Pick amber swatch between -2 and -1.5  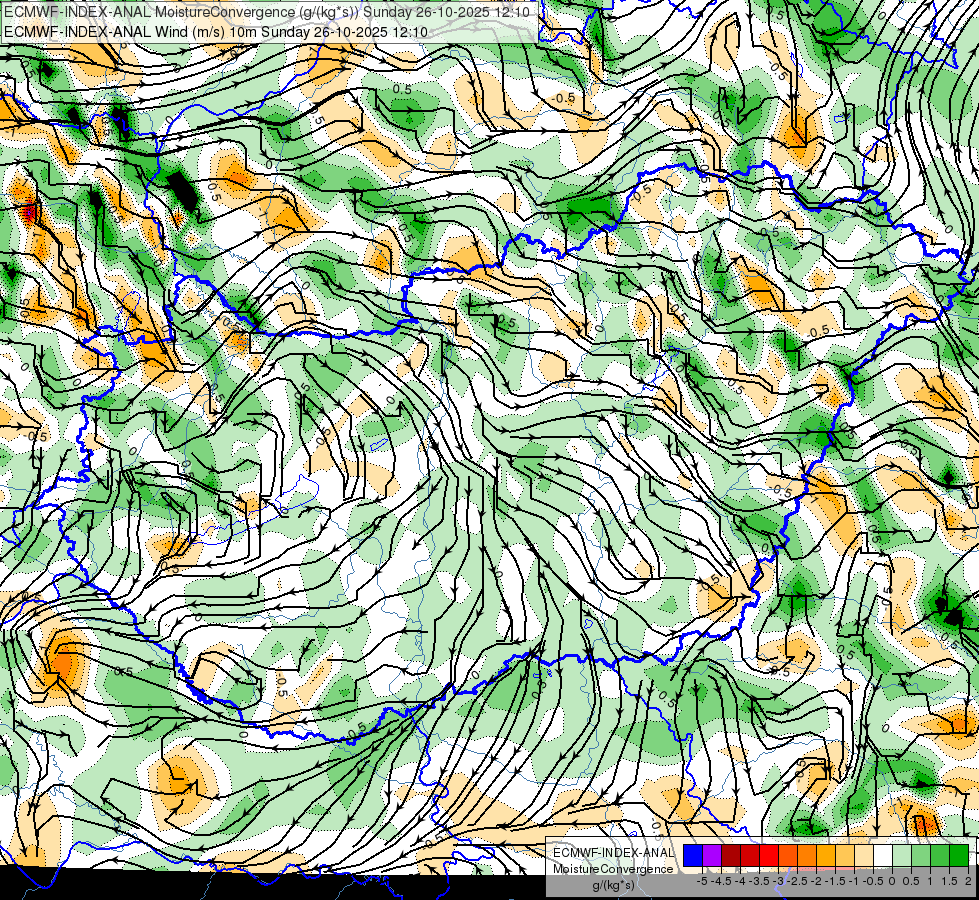click(826, 855)
